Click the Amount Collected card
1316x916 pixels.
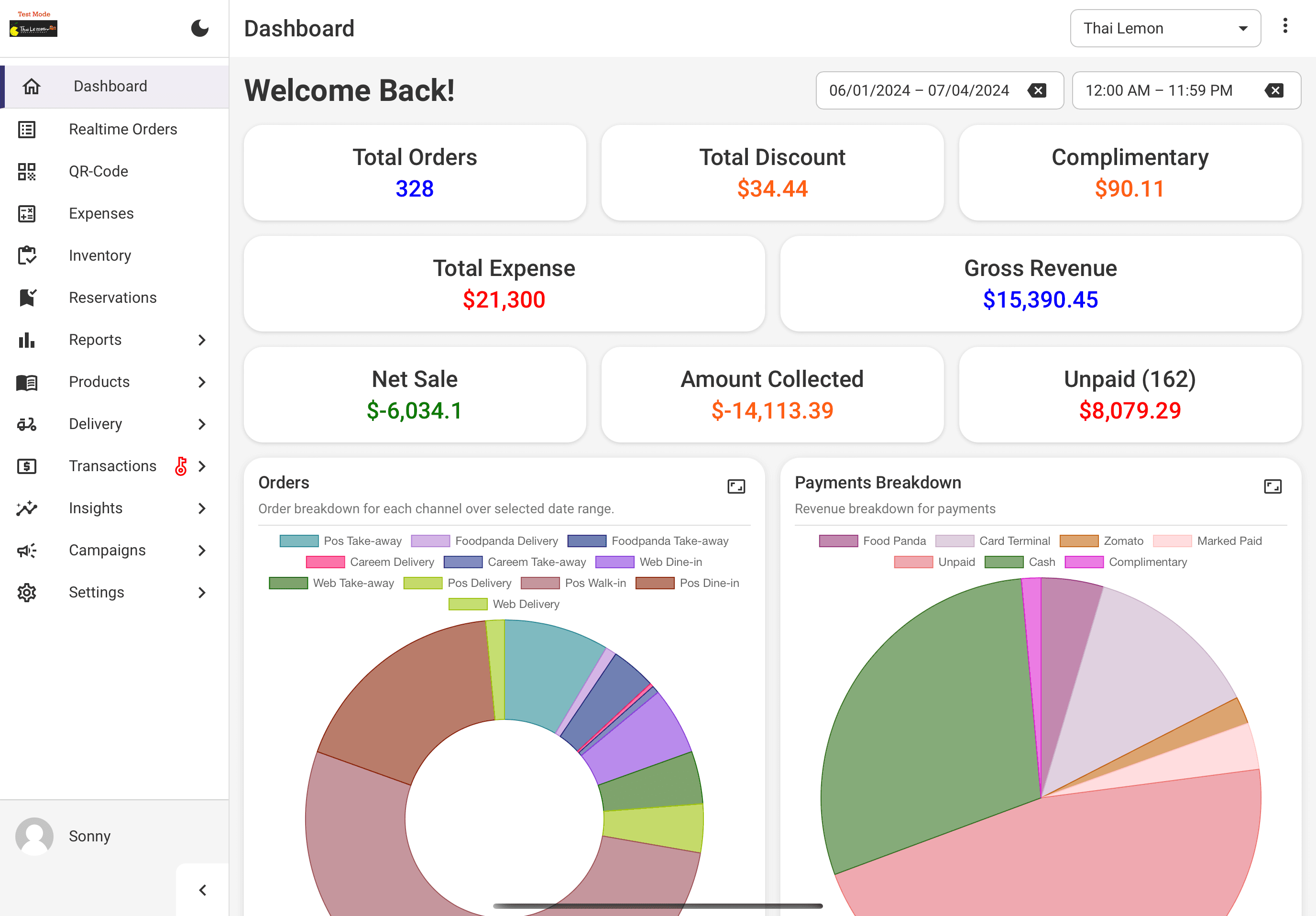coord(772,394)
